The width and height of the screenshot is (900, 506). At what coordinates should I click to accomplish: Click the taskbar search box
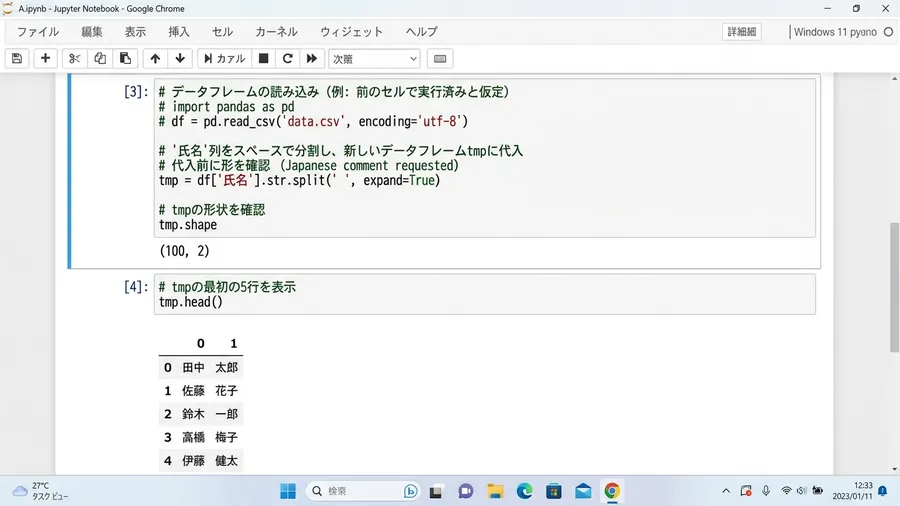point(363,491)
